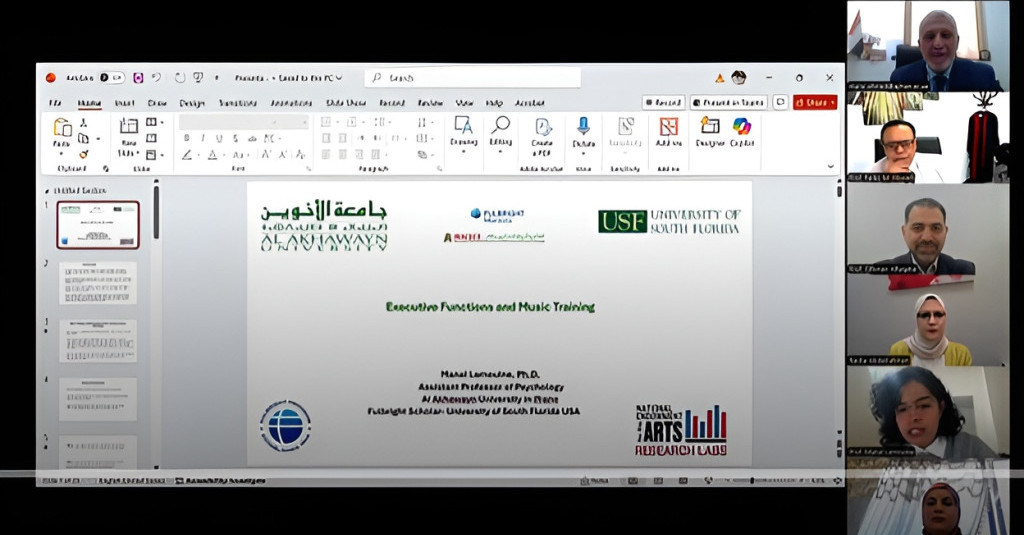Click the Redo icon in quick access toolbar
This screenshot has height=535, width=1024.
pyautogui.click(x=180, y=78)
